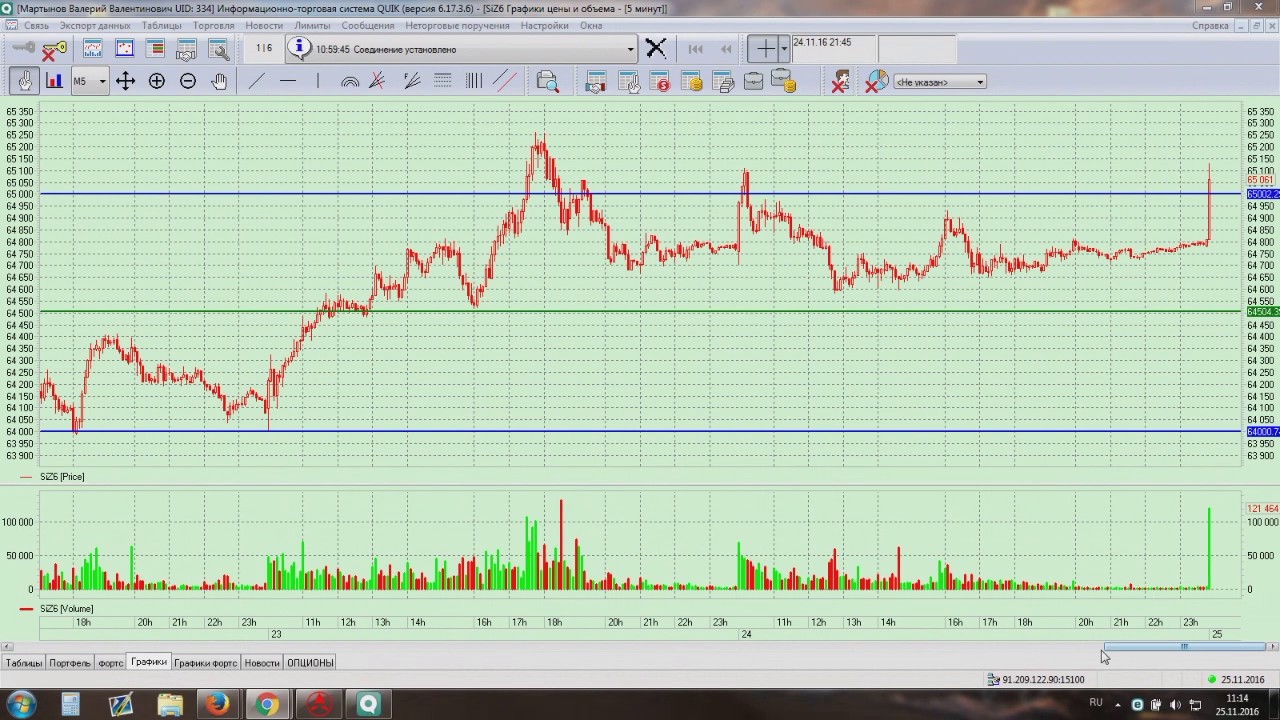The width and height of the screenshot is (1280, 720).
Task: Open the gray briefcase portfolio icon
Action: pos(754,82)
